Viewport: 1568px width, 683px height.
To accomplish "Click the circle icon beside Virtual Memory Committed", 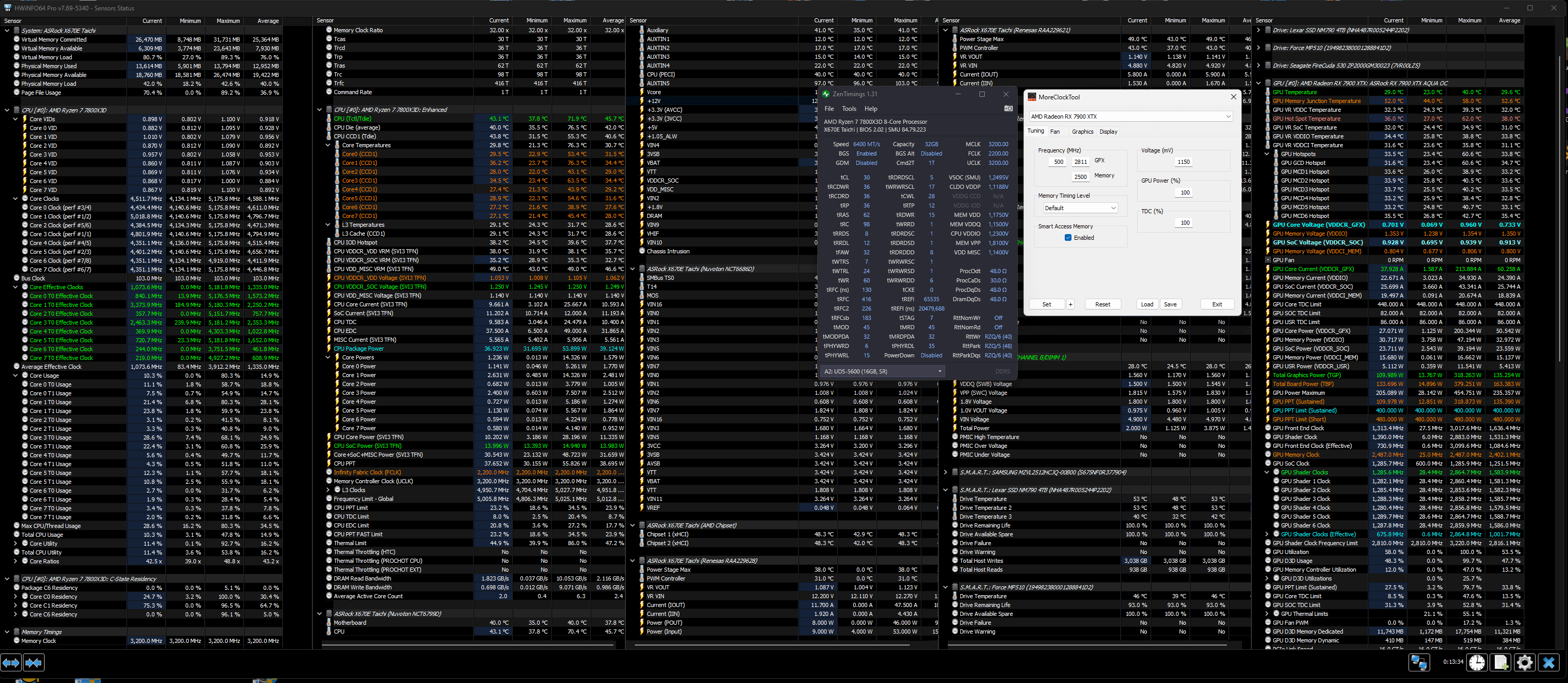I will [x=17, y=40].
